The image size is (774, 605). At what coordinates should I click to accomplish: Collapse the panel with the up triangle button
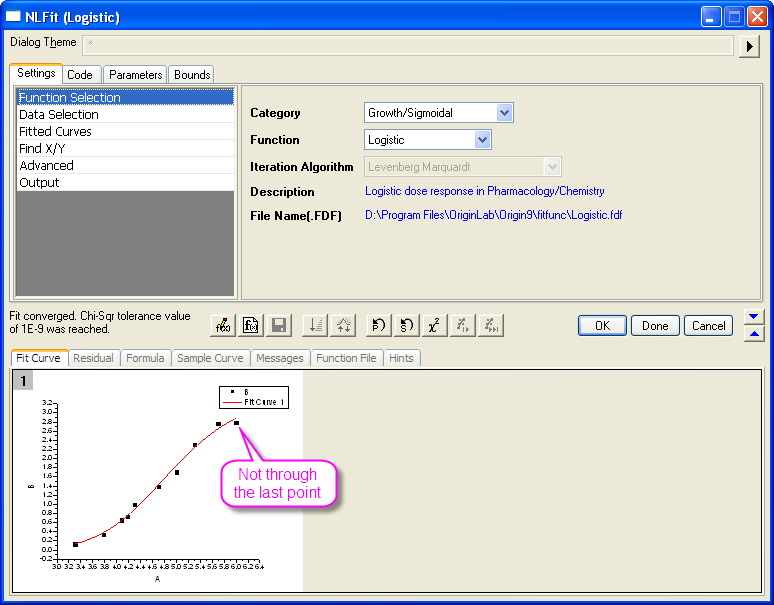pos(754,334)
